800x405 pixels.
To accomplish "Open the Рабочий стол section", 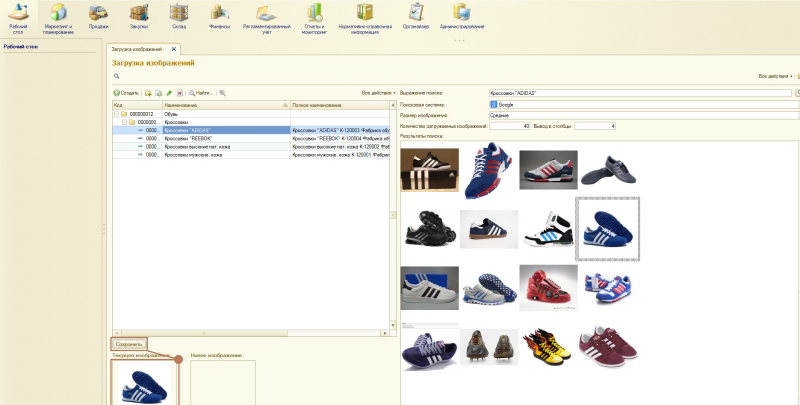I will (18, 18).
